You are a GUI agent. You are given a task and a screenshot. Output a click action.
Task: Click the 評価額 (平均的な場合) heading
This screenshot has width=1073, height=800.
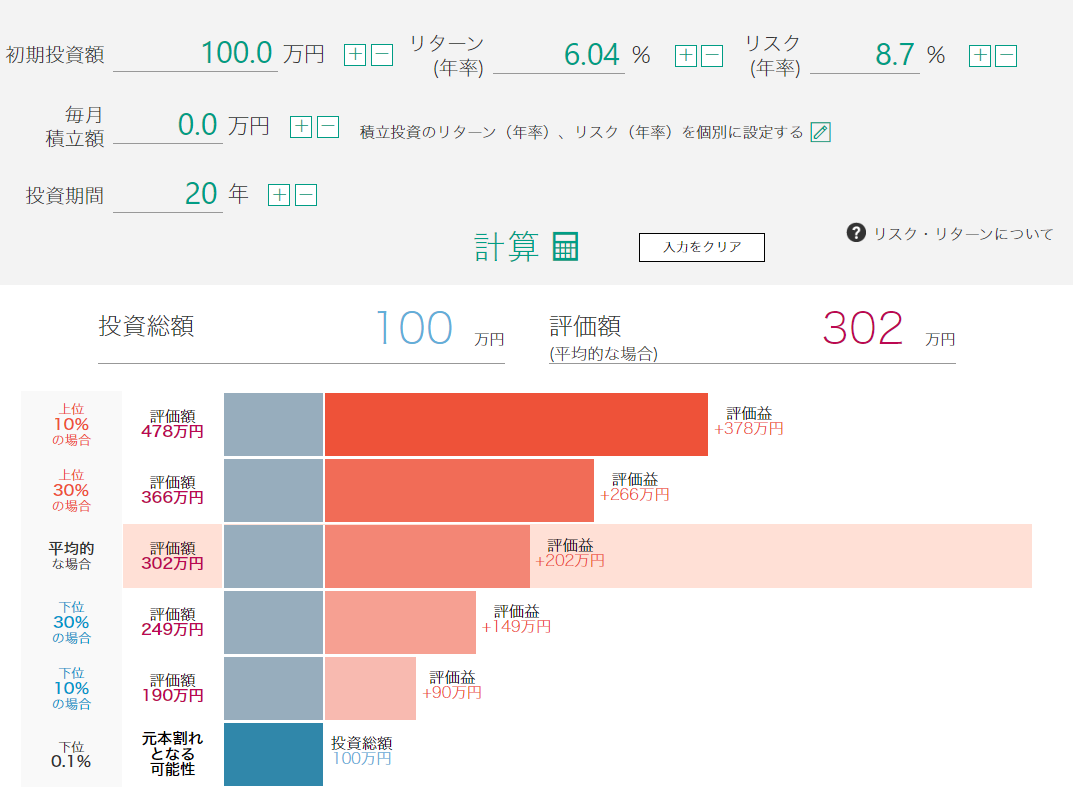tap(603, 337)
